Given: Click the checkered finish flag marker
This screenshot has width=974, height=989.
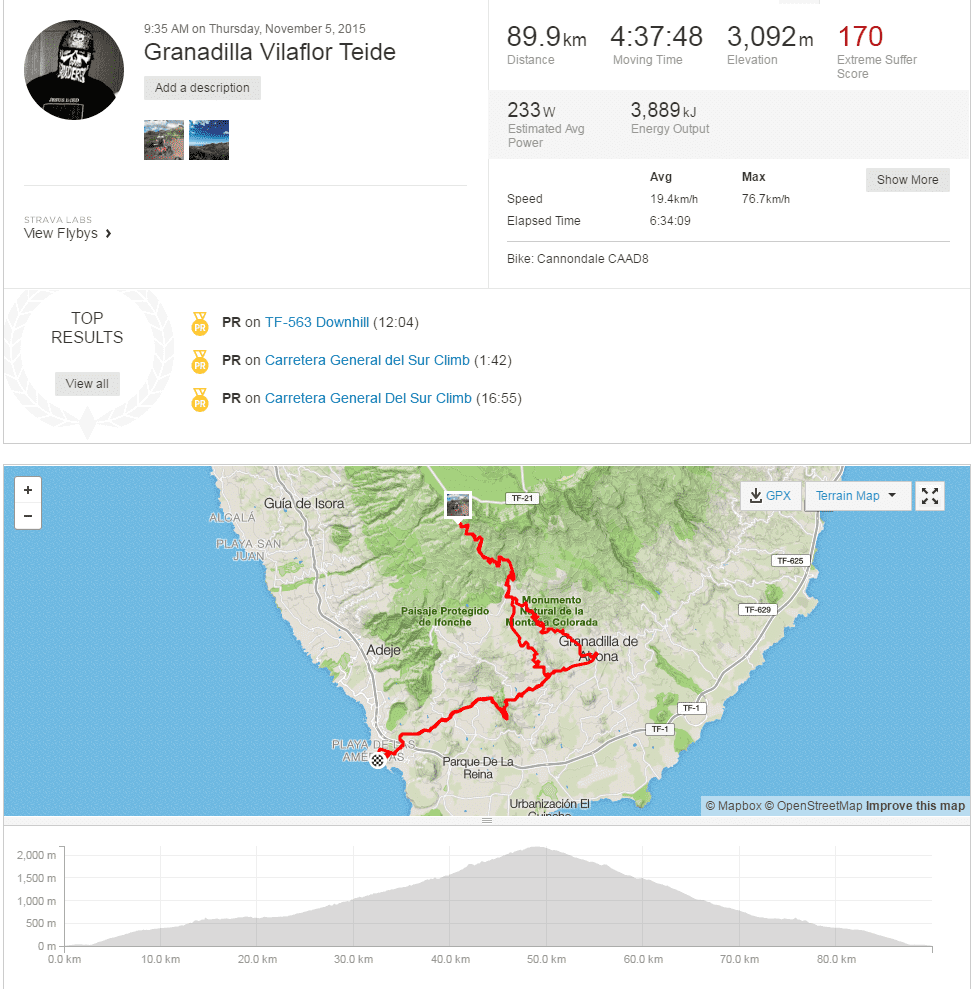Looking at the screenshot, I should pos(377,760).
